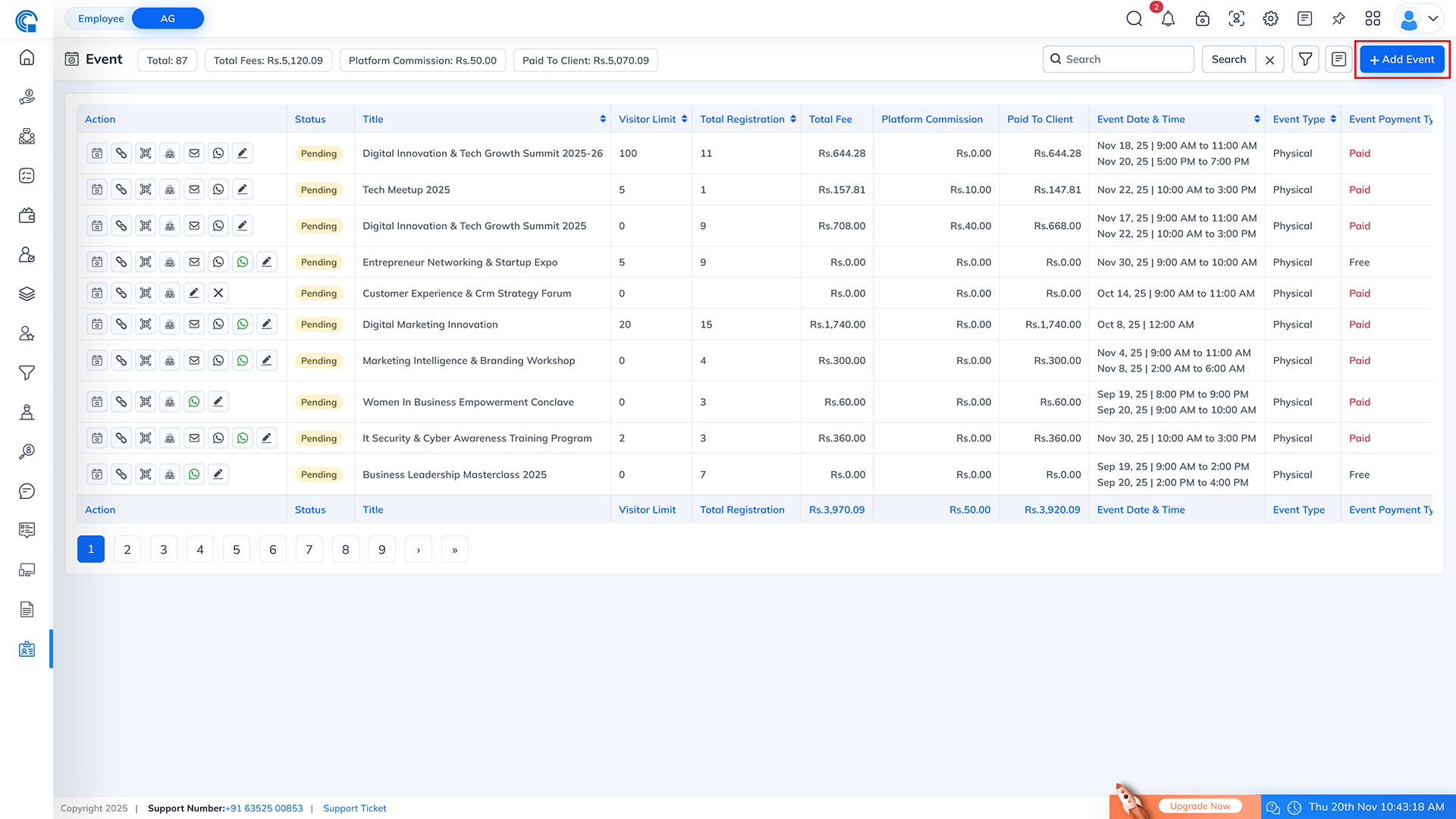Screen dimensions: 1456x819
Task: Open the calendar icon for Tech Meetup 2025
Action: click(96, 189)
